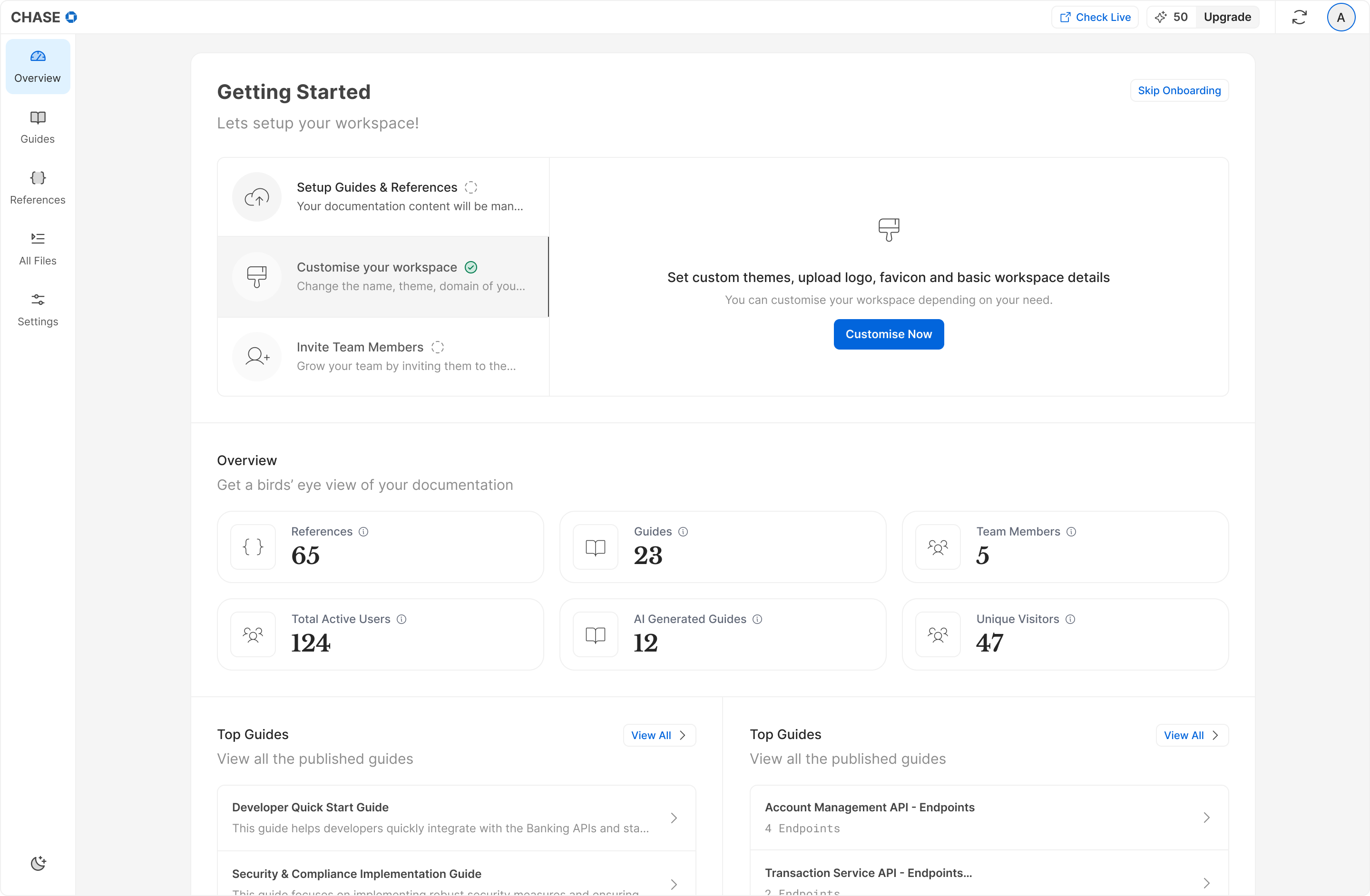
Task: Click the Invite Team Members status circle
Action: [x=437, y=347]
